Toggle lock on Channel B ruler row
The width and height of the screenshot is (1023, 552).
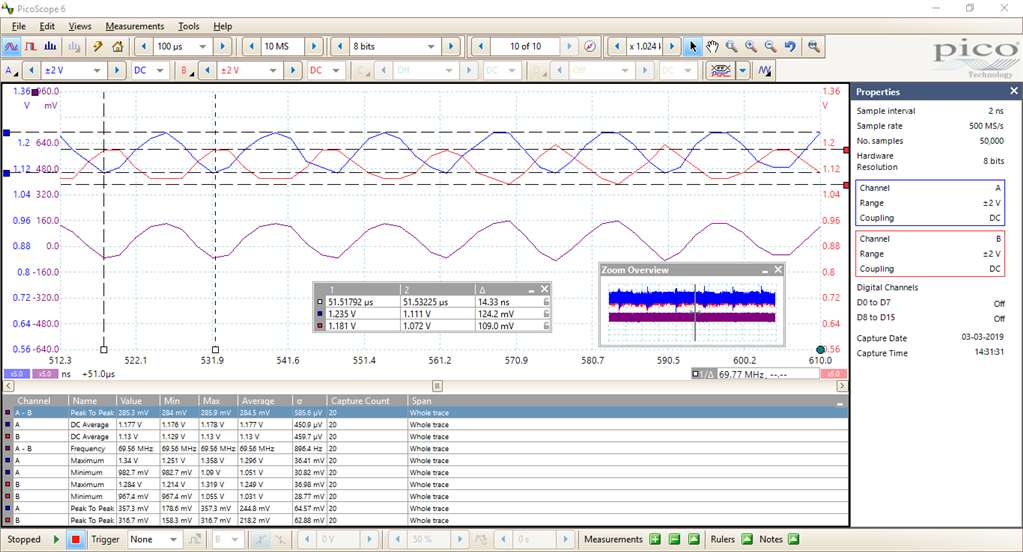tap(545, 325)
